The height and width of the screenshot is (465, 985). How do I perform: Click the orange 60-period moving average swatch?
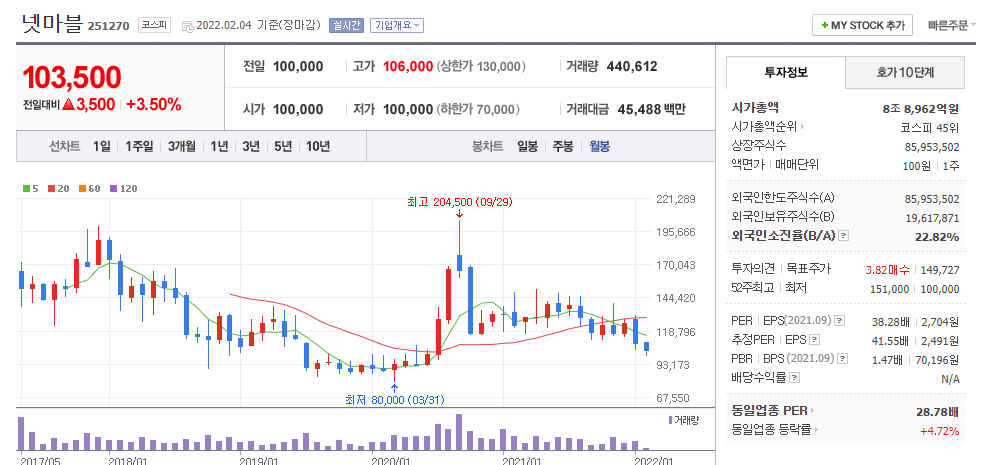82,189
